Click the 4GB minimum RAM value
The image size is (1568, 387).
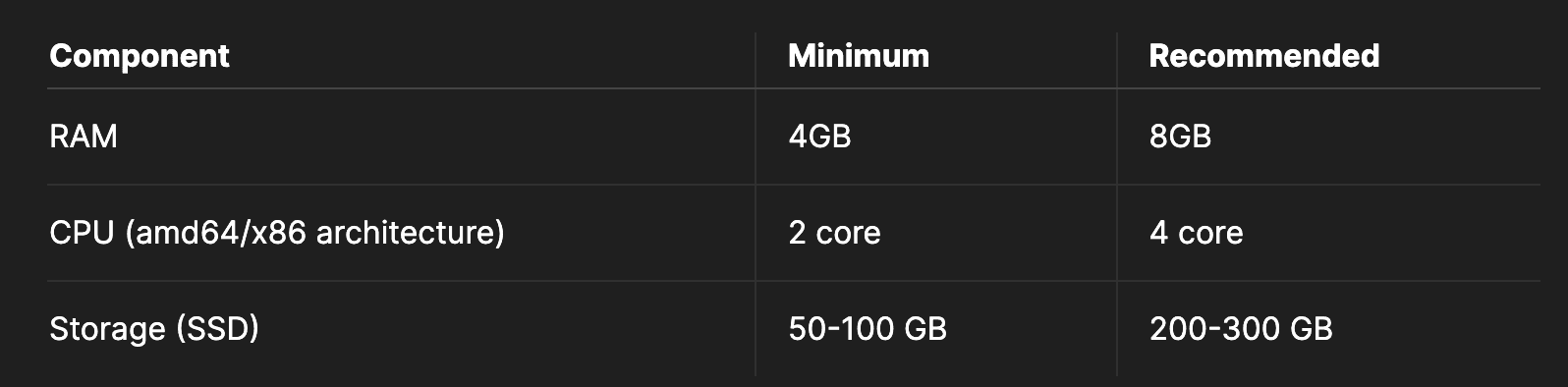coord(819,137)
